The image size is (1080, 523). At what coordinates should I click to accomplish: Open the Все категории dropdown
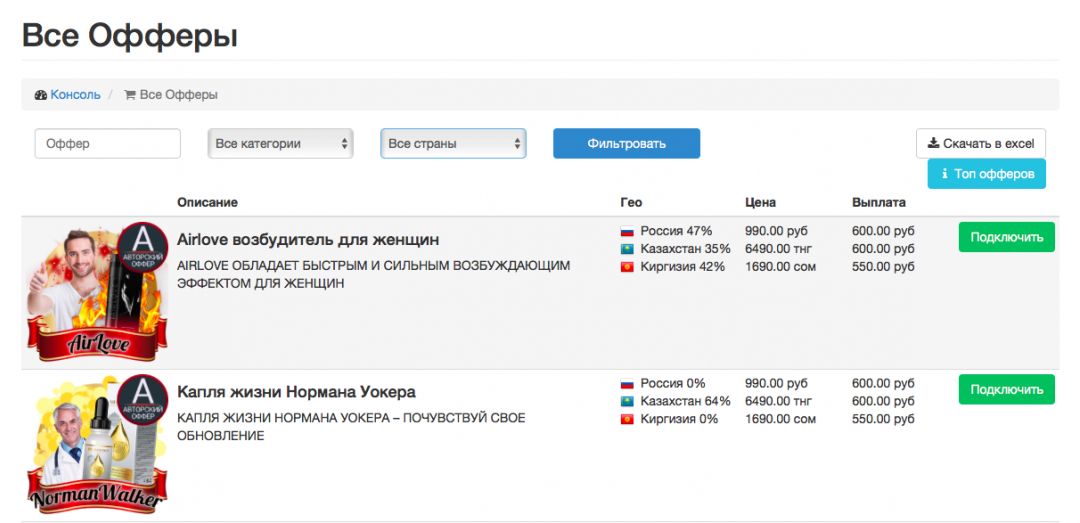280,144
